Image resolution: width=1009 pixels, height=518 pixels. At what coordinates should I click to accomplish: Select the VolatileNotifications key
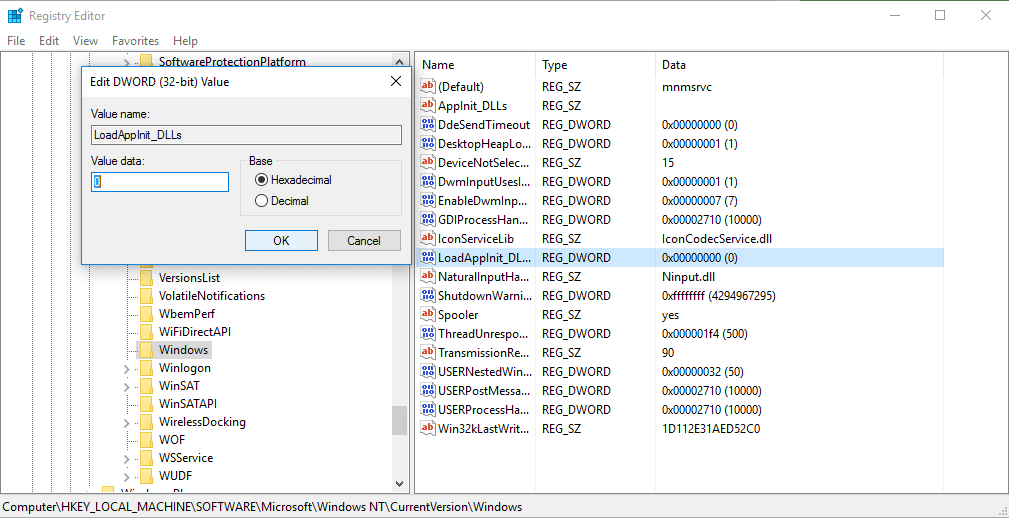pos(212,296)
